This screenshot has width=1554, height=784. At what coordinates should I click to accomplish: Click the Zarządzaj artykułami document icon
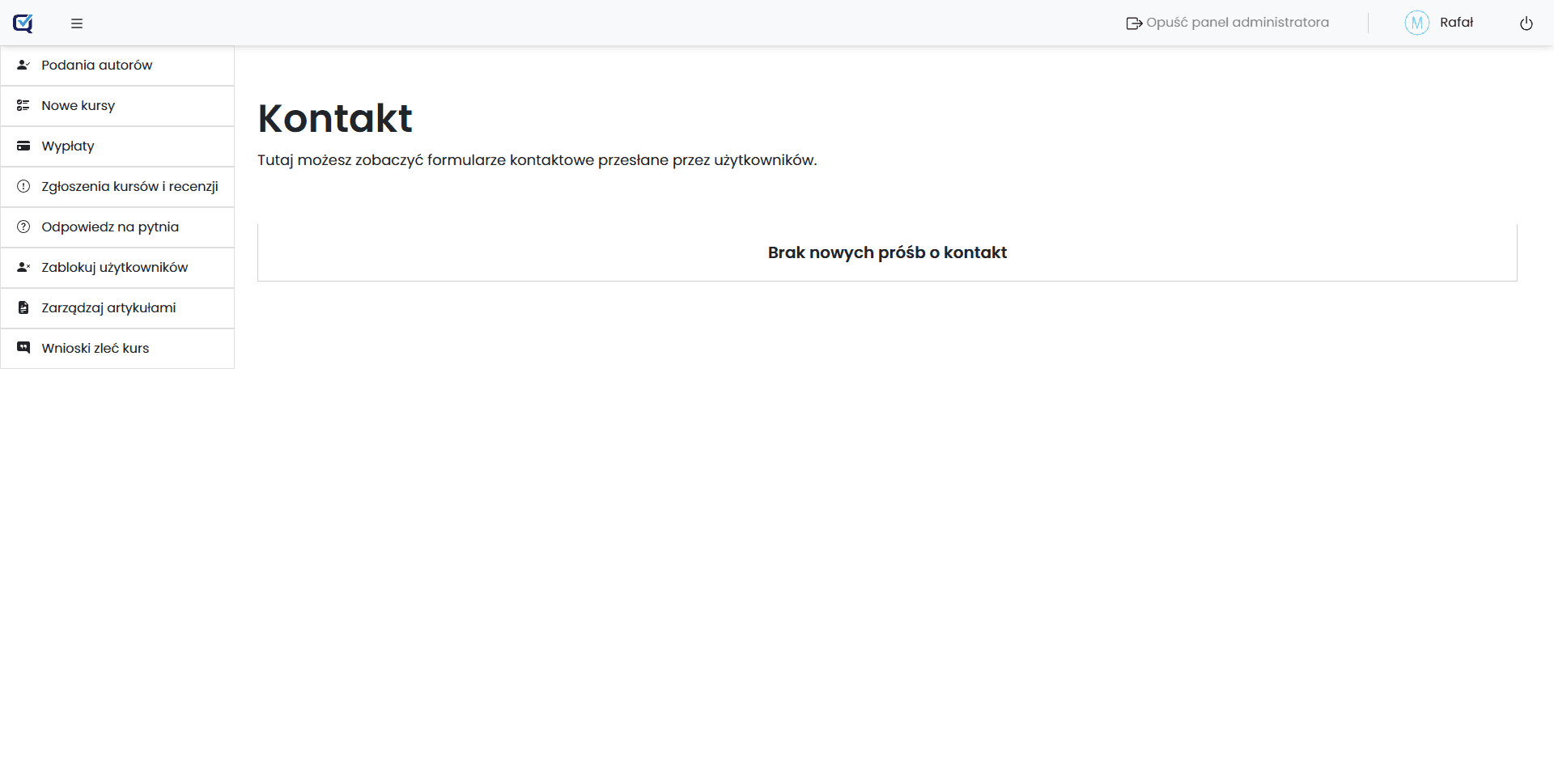pos(23,307)
